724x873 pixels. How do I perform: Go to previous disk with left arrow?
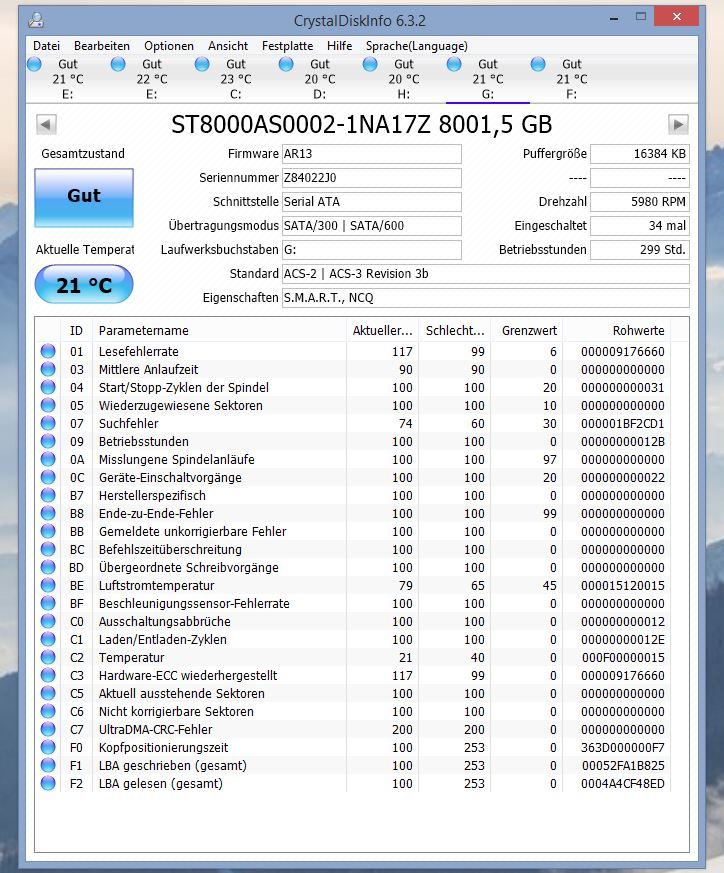pyautogui.click(x=46, y=124)
